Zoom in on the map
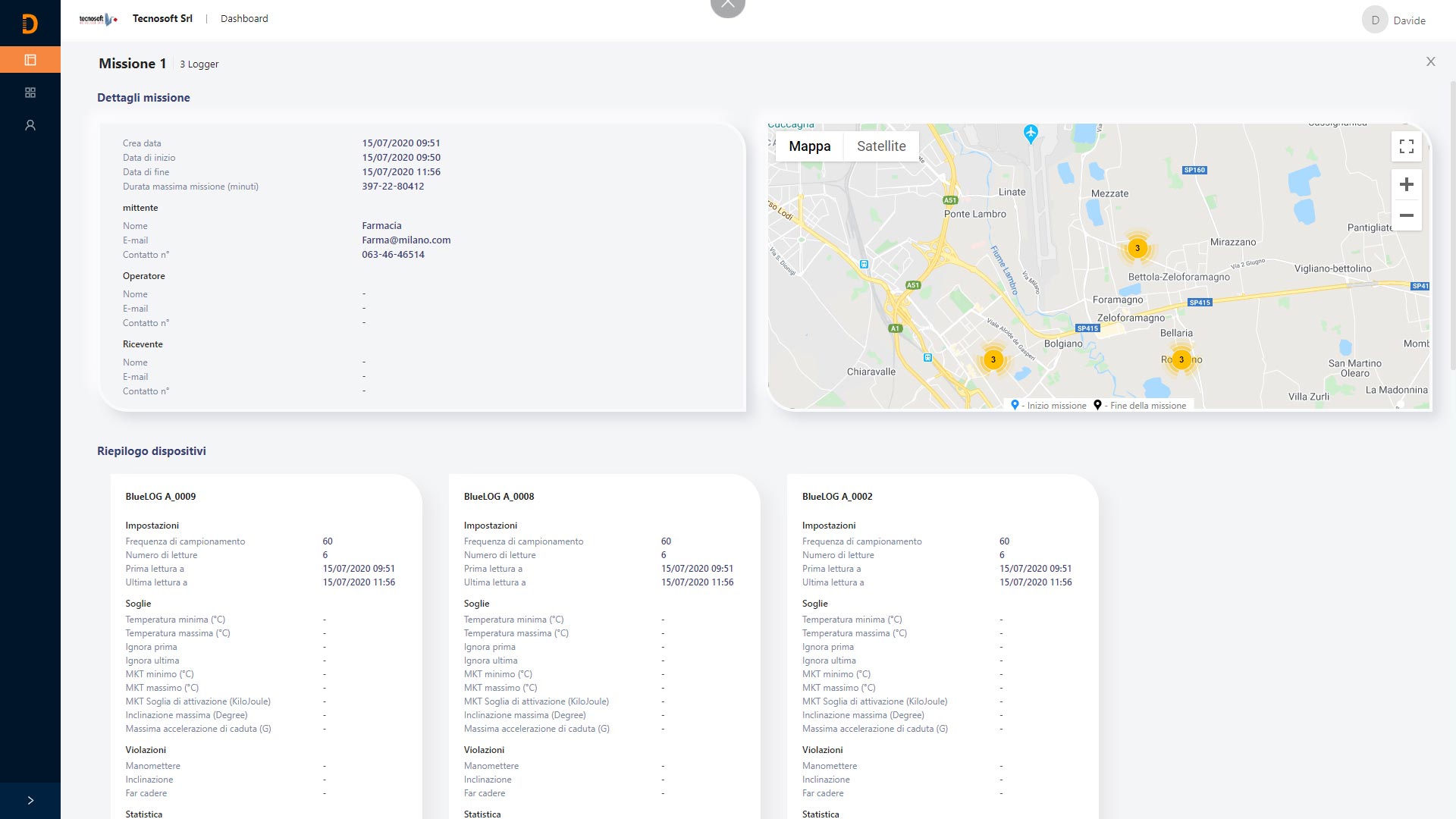Viewport: 1456px width, 819px height. (1406, 184)
